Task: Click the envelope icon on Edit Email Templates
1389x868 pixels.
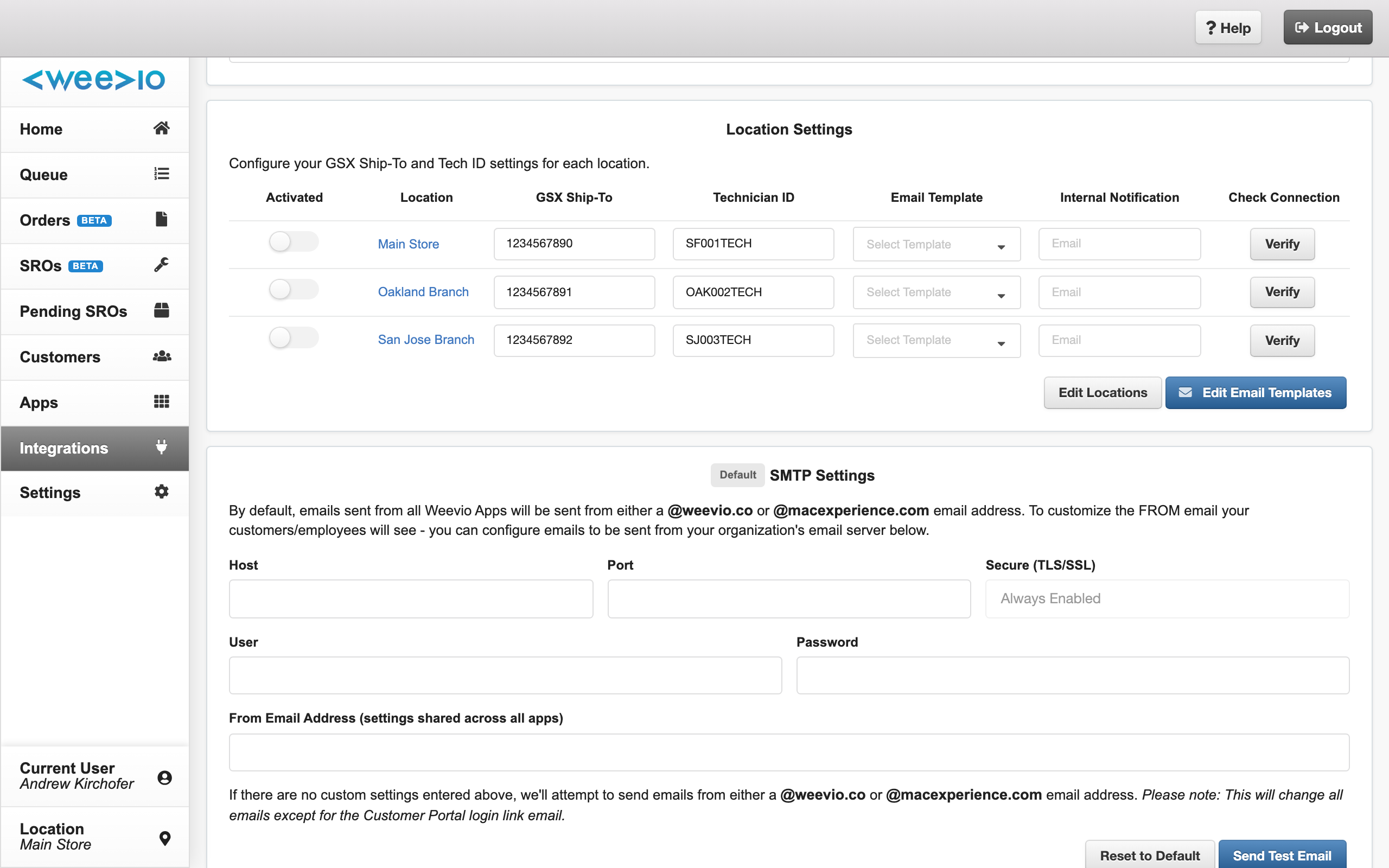Action: pos(1185,393)
